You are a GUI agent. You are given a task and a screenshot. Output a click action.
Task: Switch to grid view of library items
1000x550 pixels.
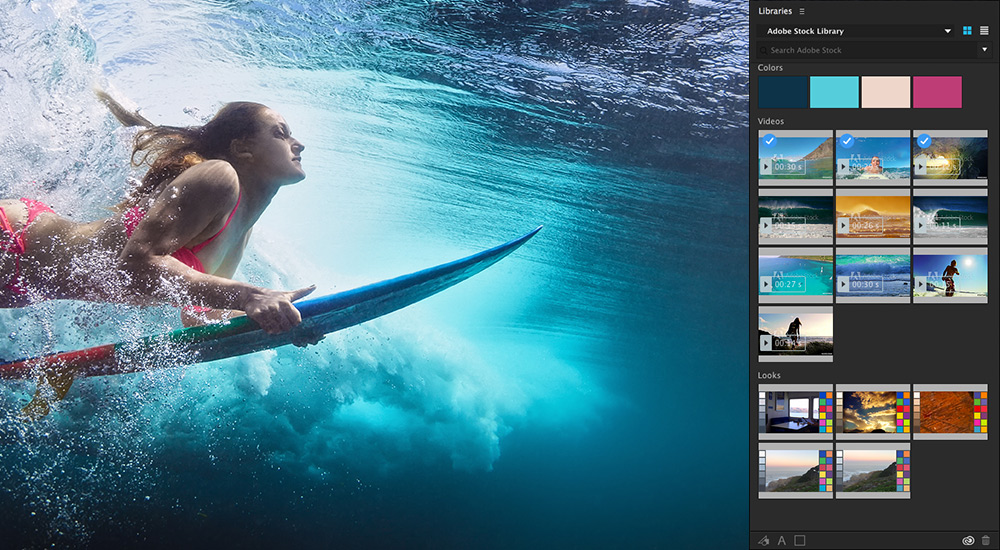point(967,31)
